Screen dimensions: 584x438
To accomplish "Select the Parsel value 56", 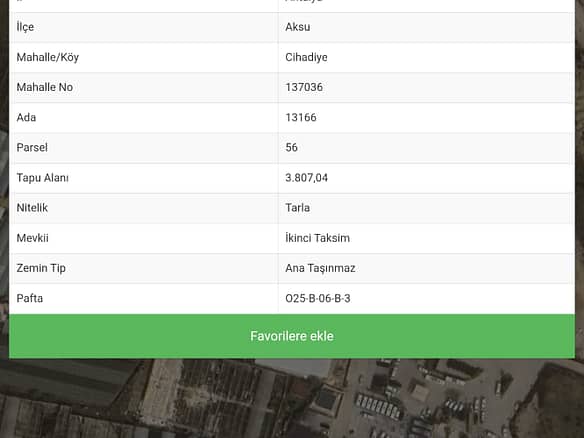I will pyautogui.click(x=291, y=147).
